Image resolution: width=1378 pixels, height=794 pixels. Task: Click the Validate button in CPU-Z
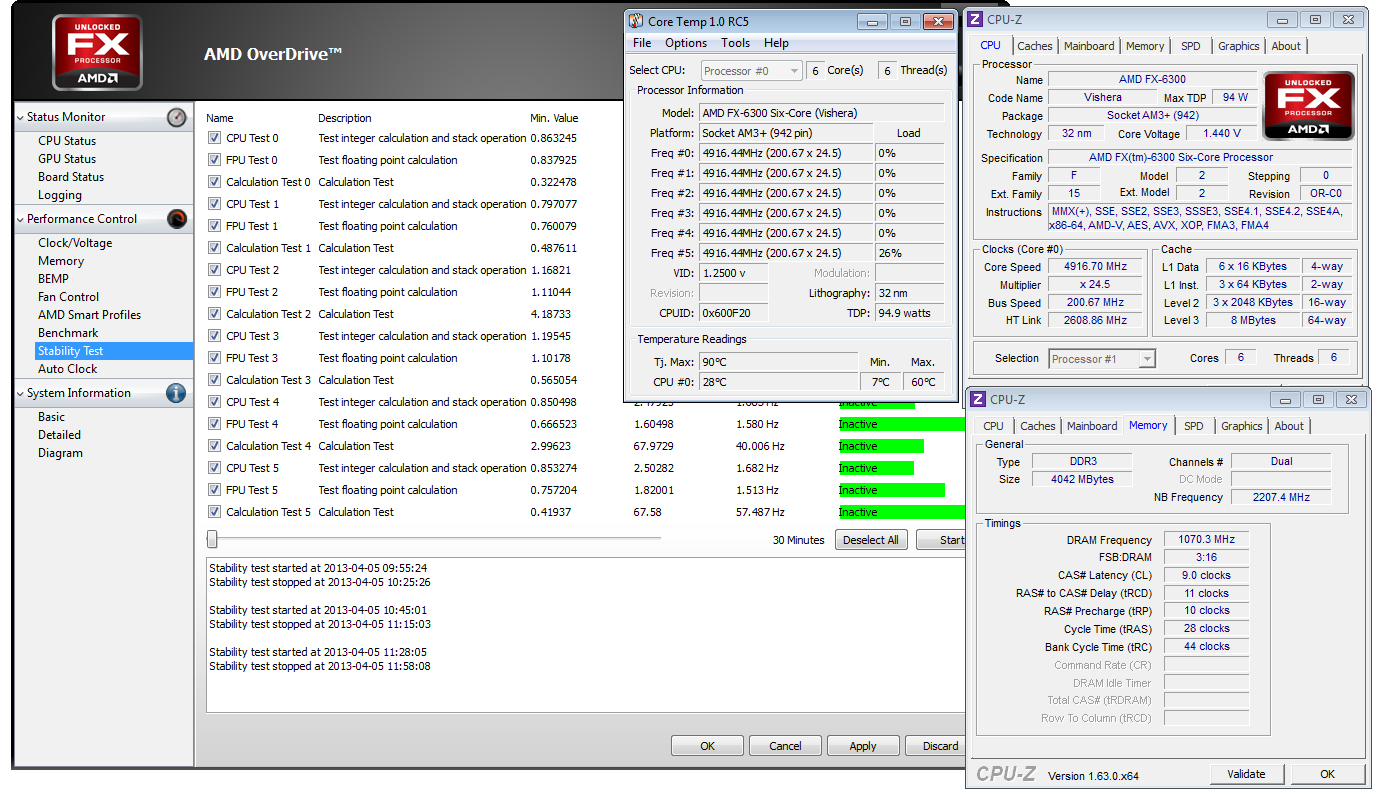(1246, 774)
